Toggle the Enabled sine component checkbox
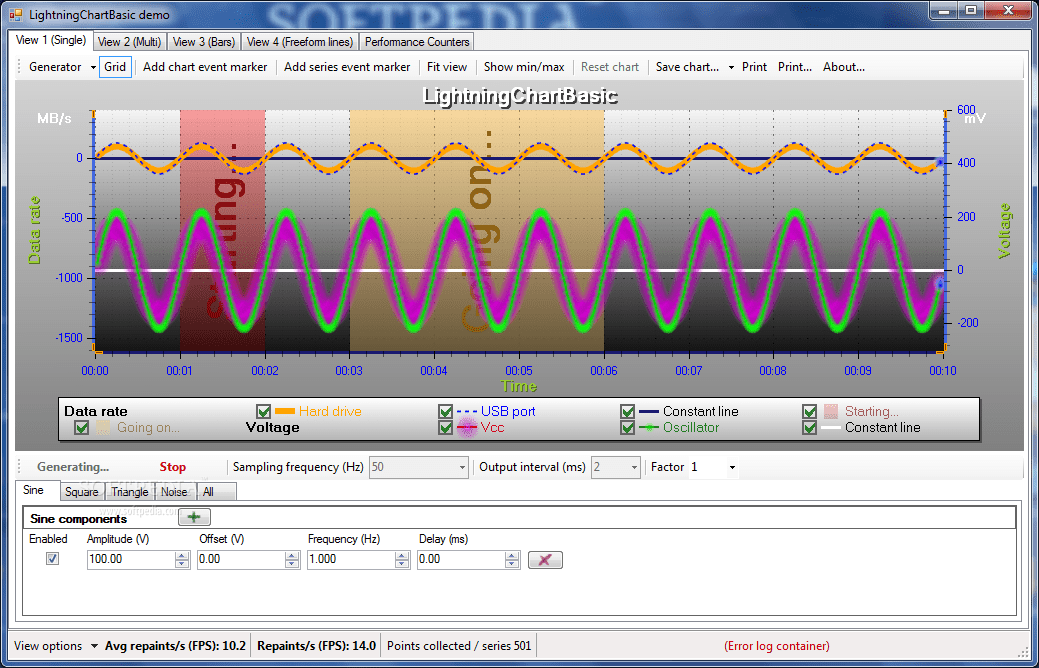 [x=52, y=559]
